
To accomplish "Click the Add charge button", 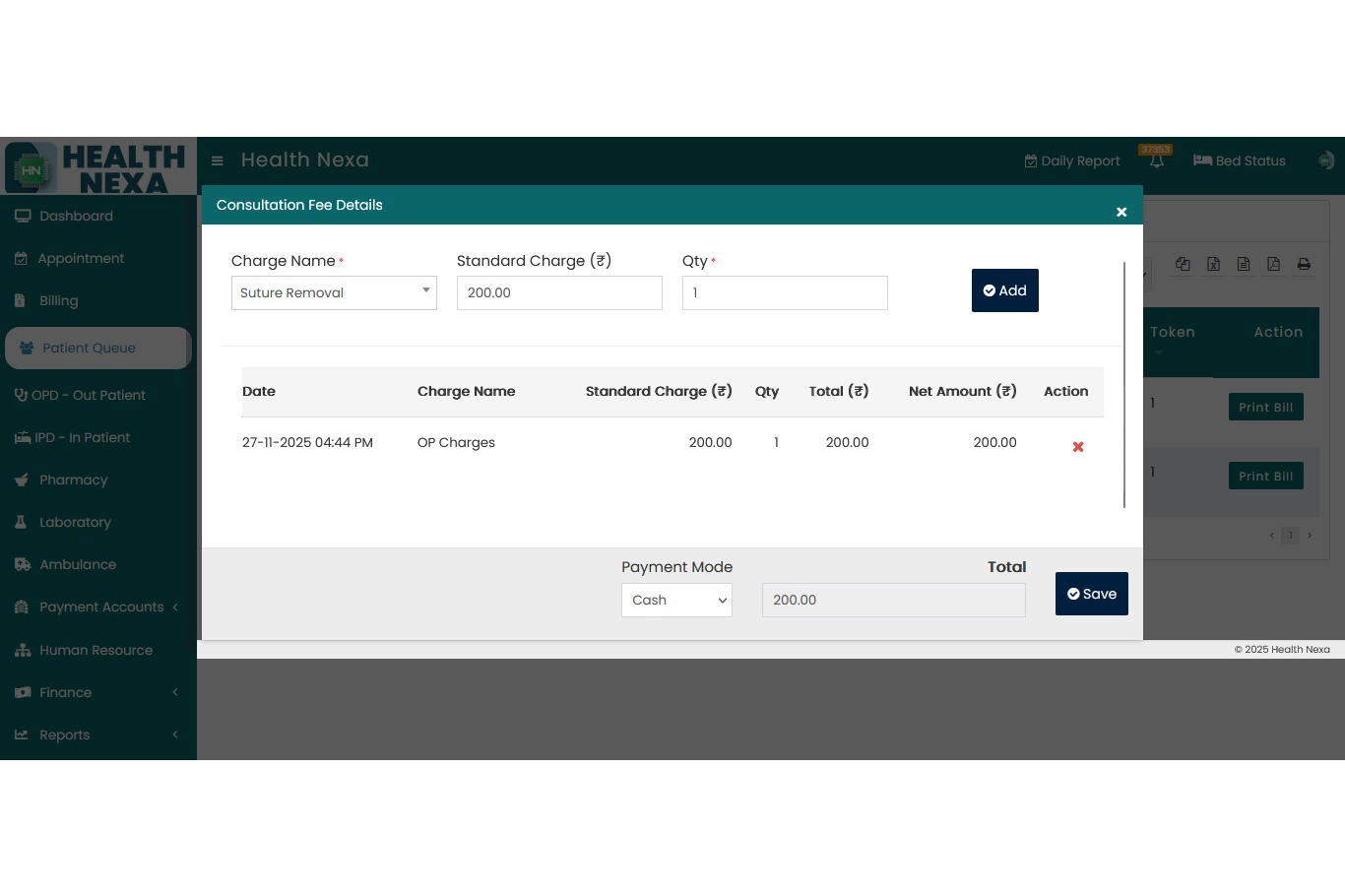I will pyautogui.click(x=1004, y=290).
